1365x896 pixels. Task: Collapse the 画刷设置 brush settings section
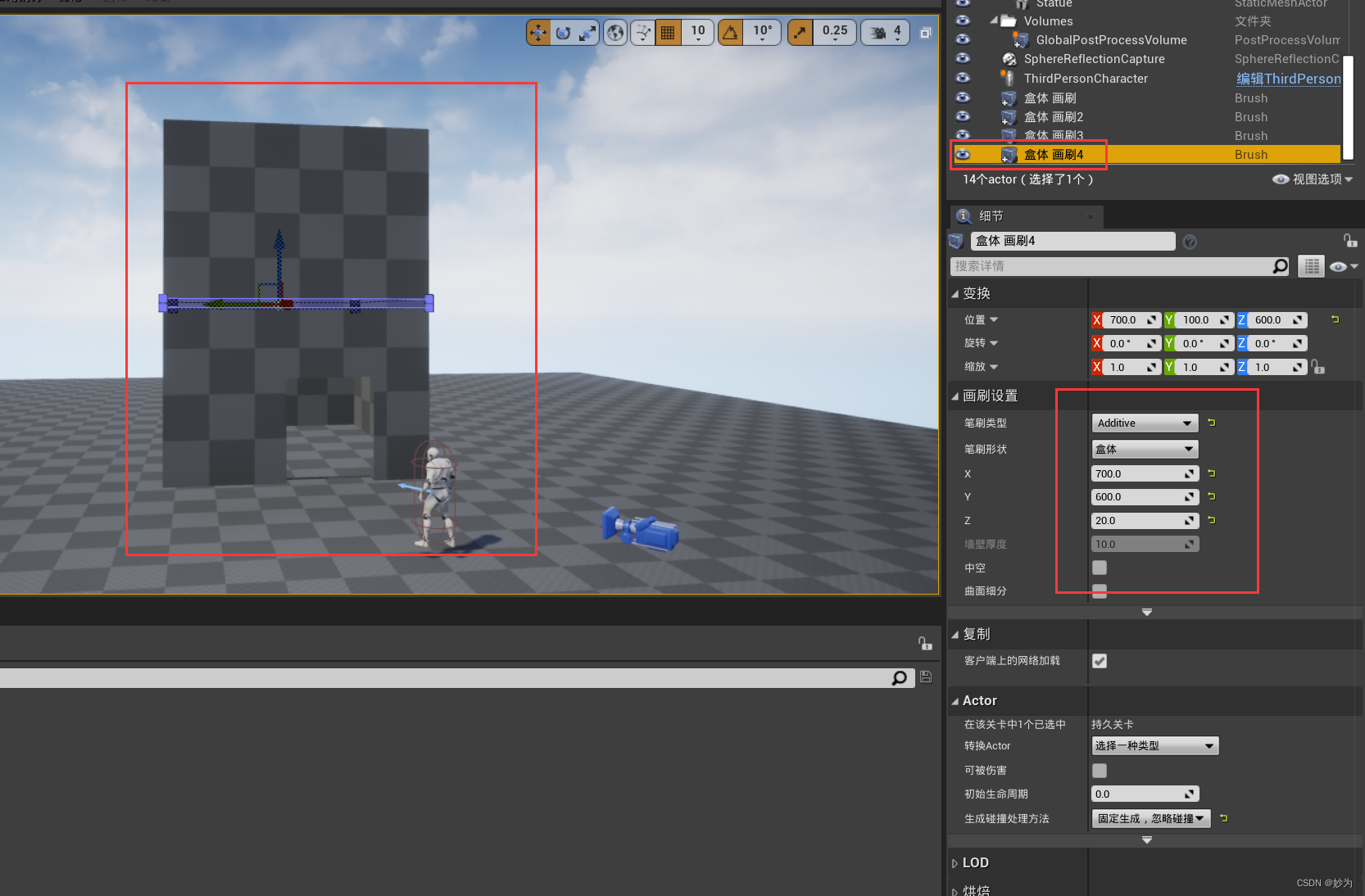pos(955,396)
